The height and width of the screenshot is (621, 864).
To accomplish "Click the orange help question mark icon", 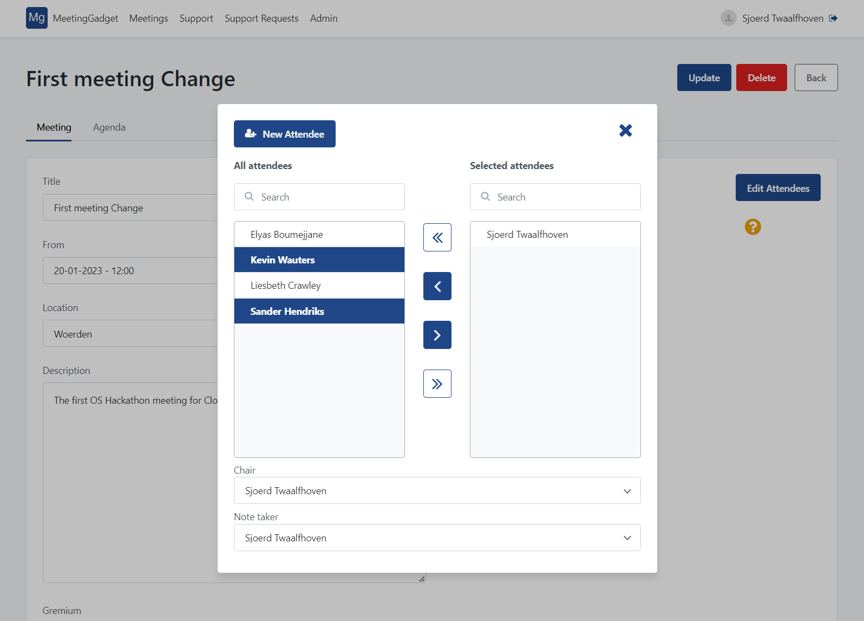I will coord(753,227).
